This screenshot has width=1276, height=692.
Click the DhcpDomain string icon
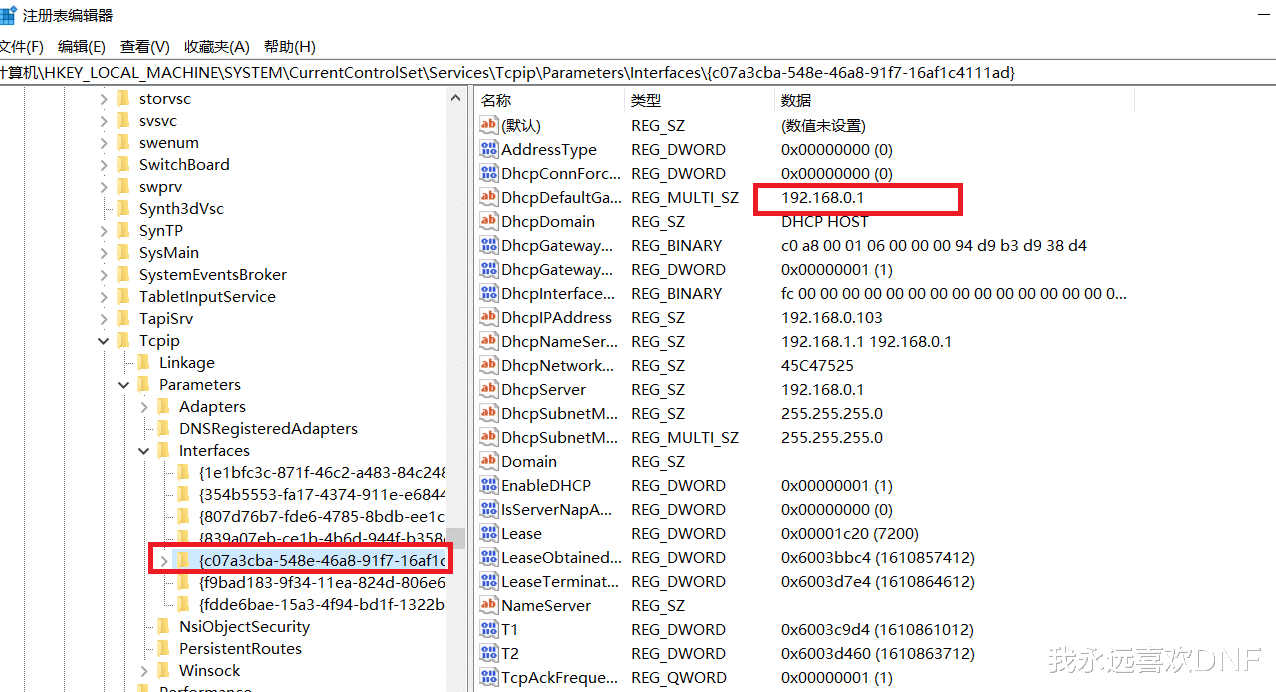pos(488,221)
